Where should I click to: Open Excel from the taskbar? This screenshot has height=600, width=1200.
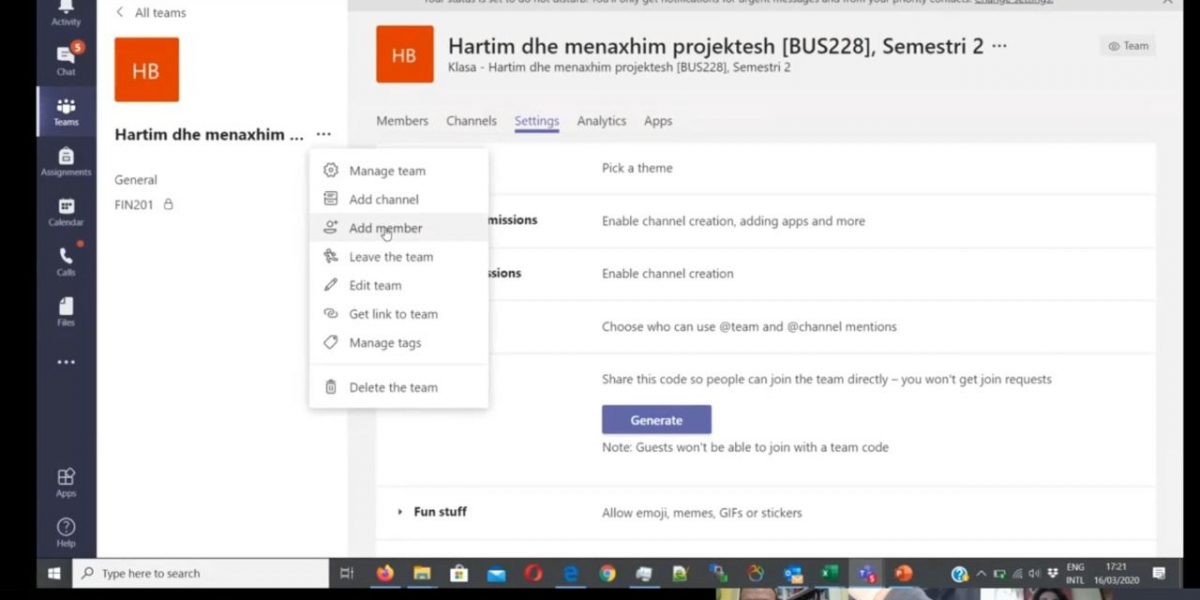[829, 573]
